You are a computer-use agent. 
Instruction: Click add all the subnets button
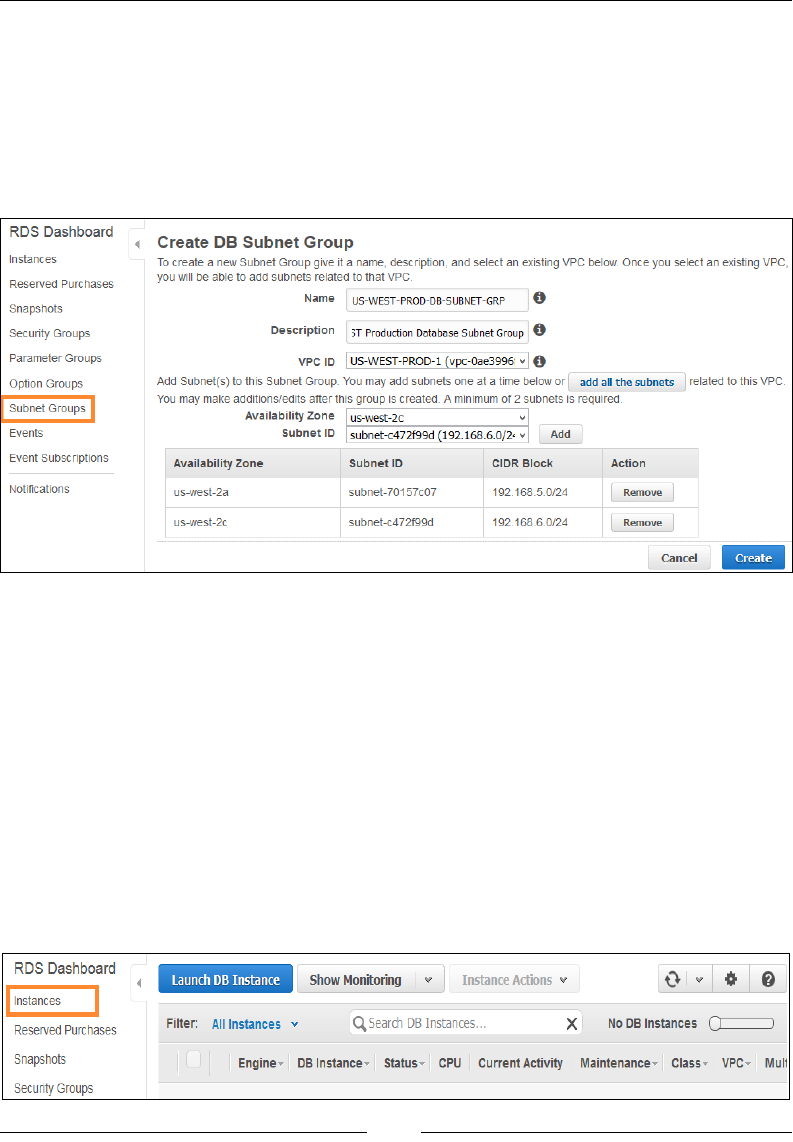(x=627, y=382)
